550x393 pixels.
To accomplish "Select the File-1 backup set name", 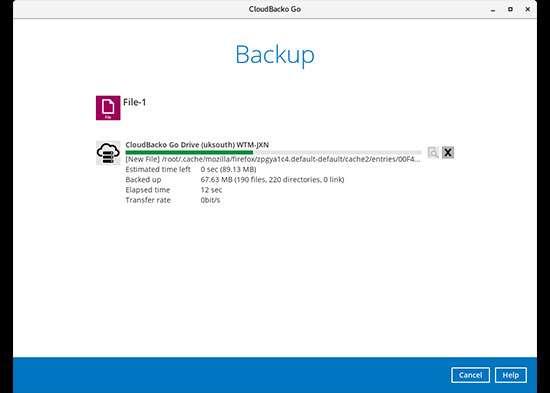I will [x=134, y=102].
